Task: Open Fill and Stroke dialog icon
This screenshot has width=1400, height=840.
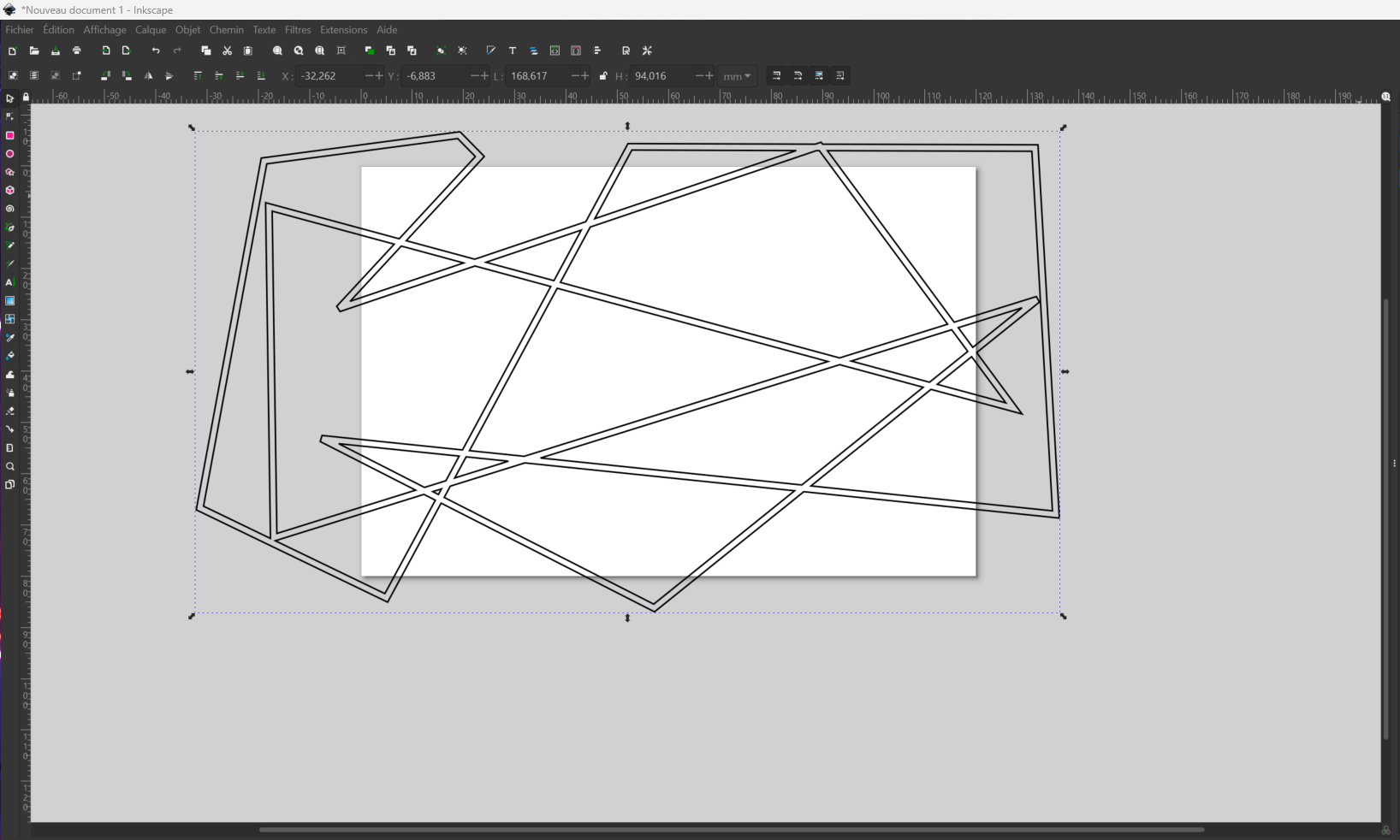Action: [491, 51]
